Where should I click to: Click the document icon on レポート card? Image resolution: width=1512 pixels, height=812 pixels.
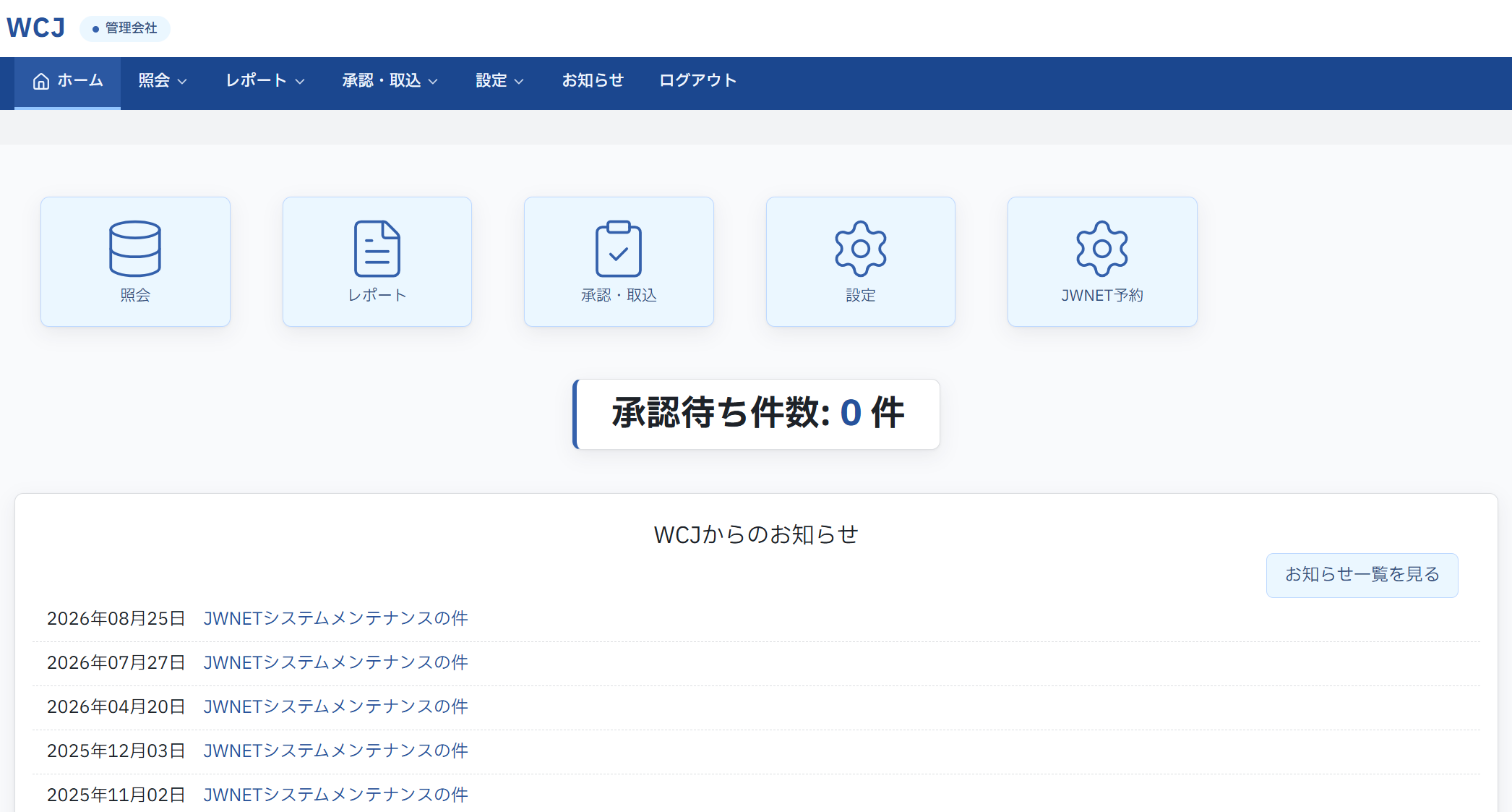coord(377,249)
